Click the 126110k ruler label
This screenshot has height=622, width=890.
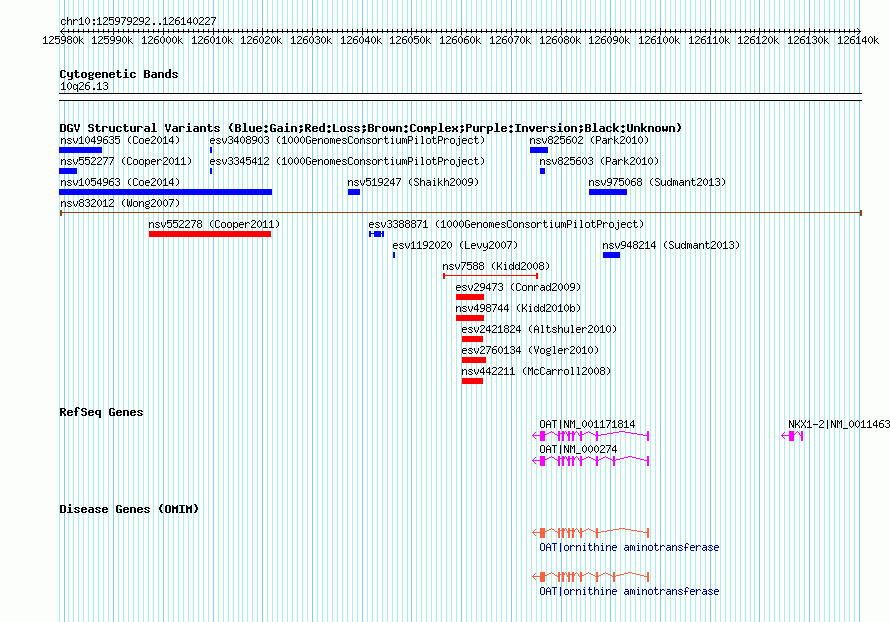point(709,40)
